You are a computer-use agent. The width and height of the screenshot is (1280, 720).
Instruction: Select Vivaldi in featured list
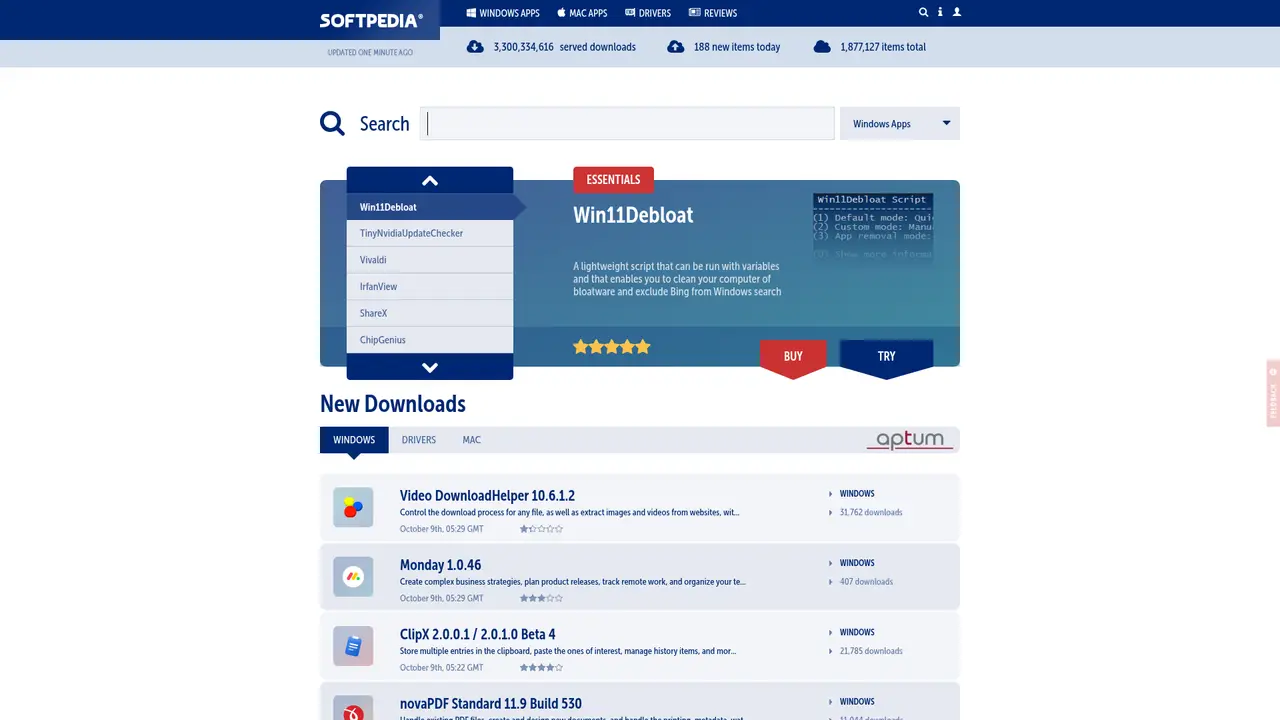click(x=430, y=260)
